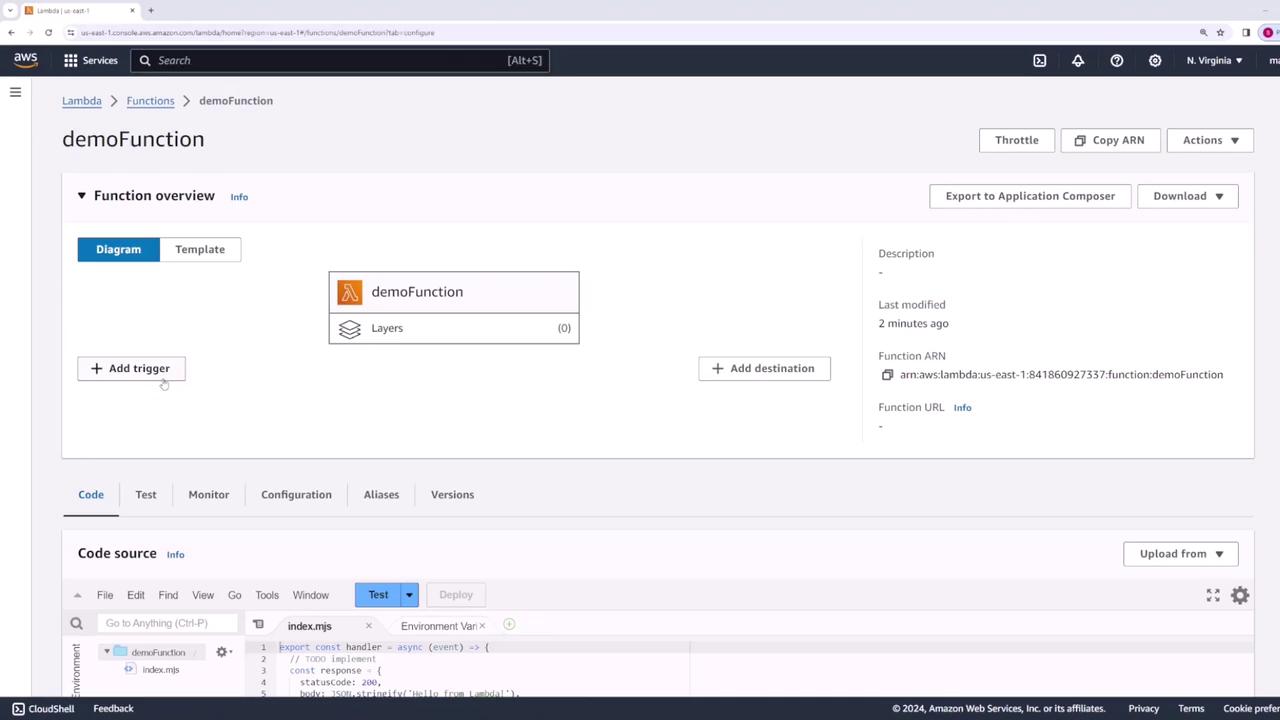Open the hamburger side navigation menu
This screenshot has height=720, width=1280.
coord(15,92)
